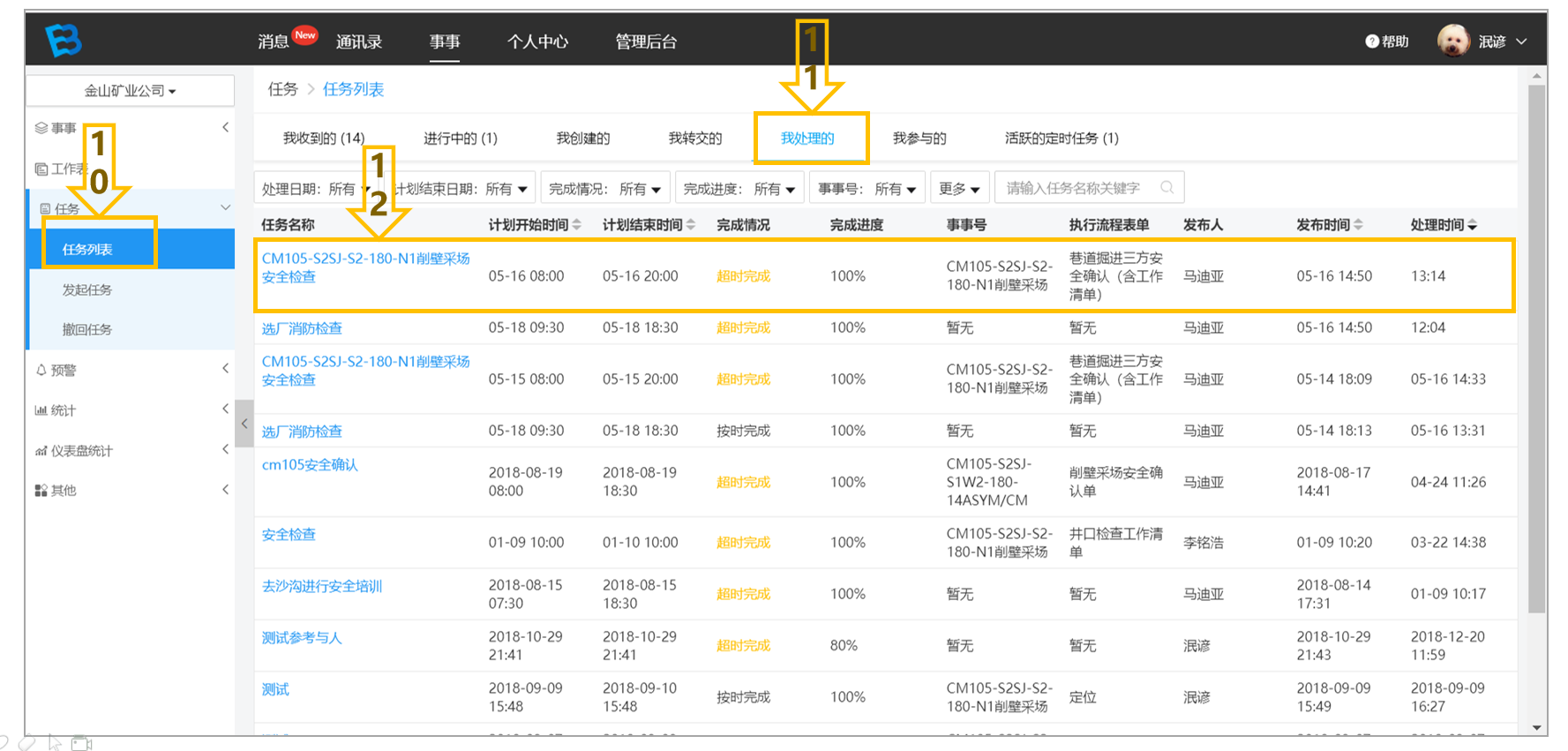The image size is (1568, 751).
Task: Switch to 进行中的 (1) tab
Action: [460, 138]
